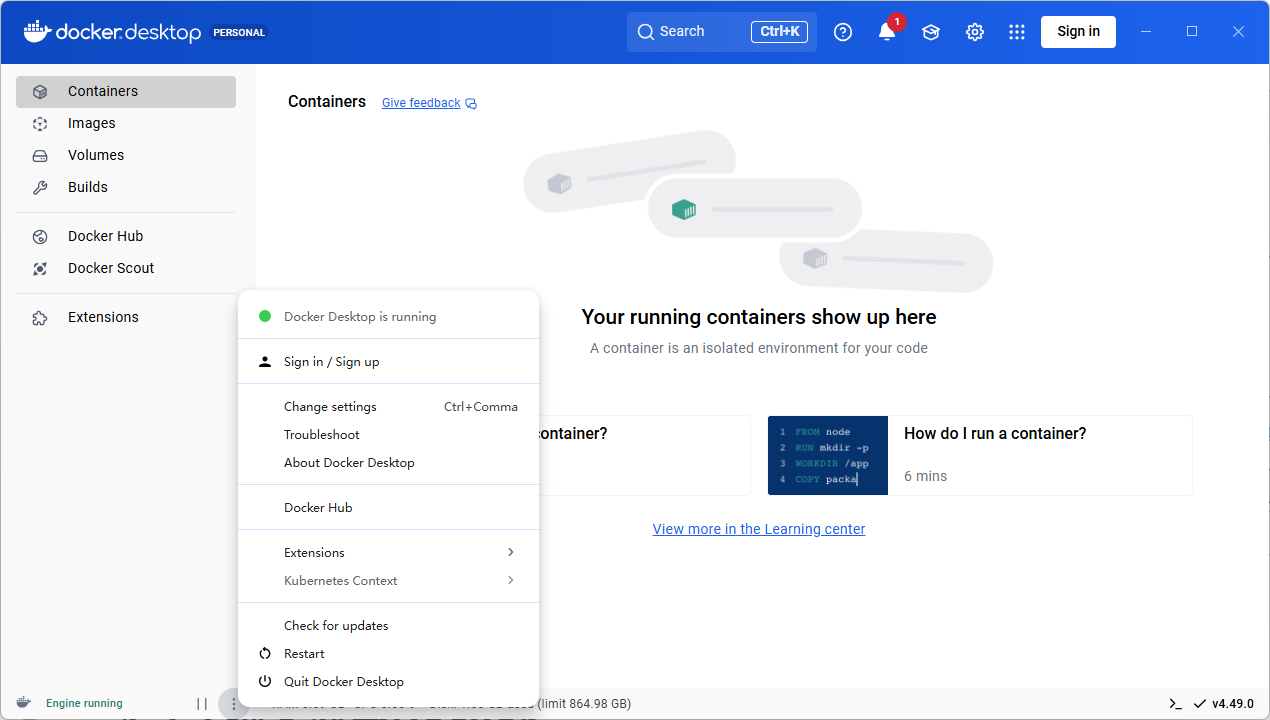The image size is (1270, 720).
Task: Open the apps grid icon in header
Action: [1017, 32]
